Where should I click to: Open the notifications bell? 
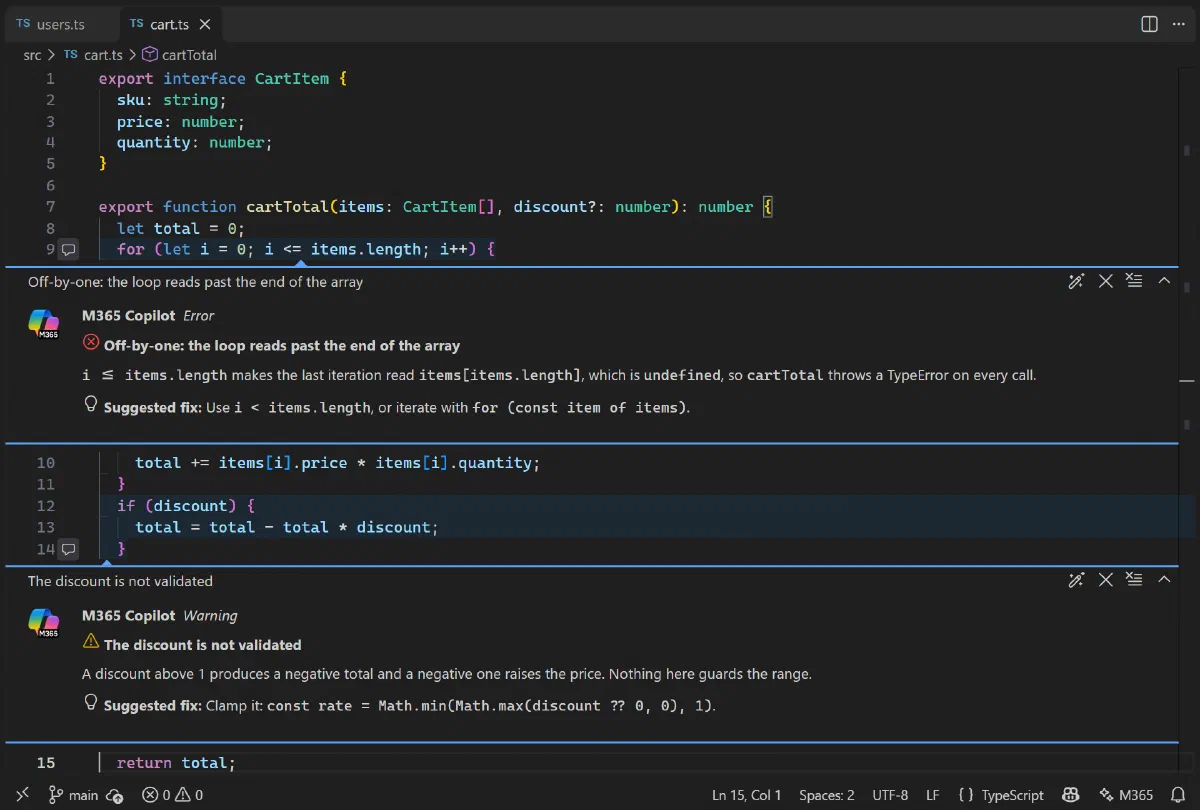[x=1178, y=795]
